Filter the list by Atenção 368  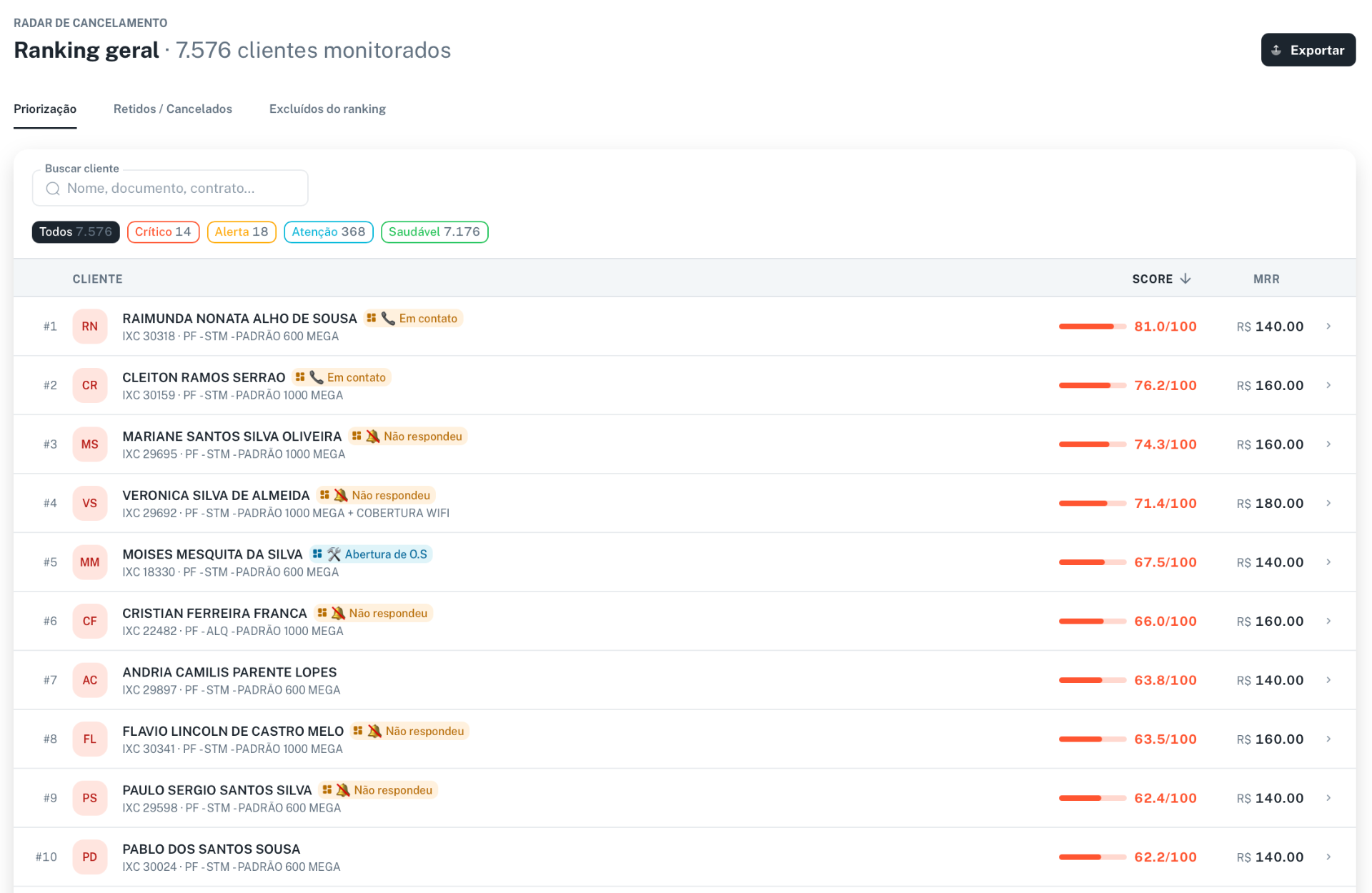pos(329,232)
